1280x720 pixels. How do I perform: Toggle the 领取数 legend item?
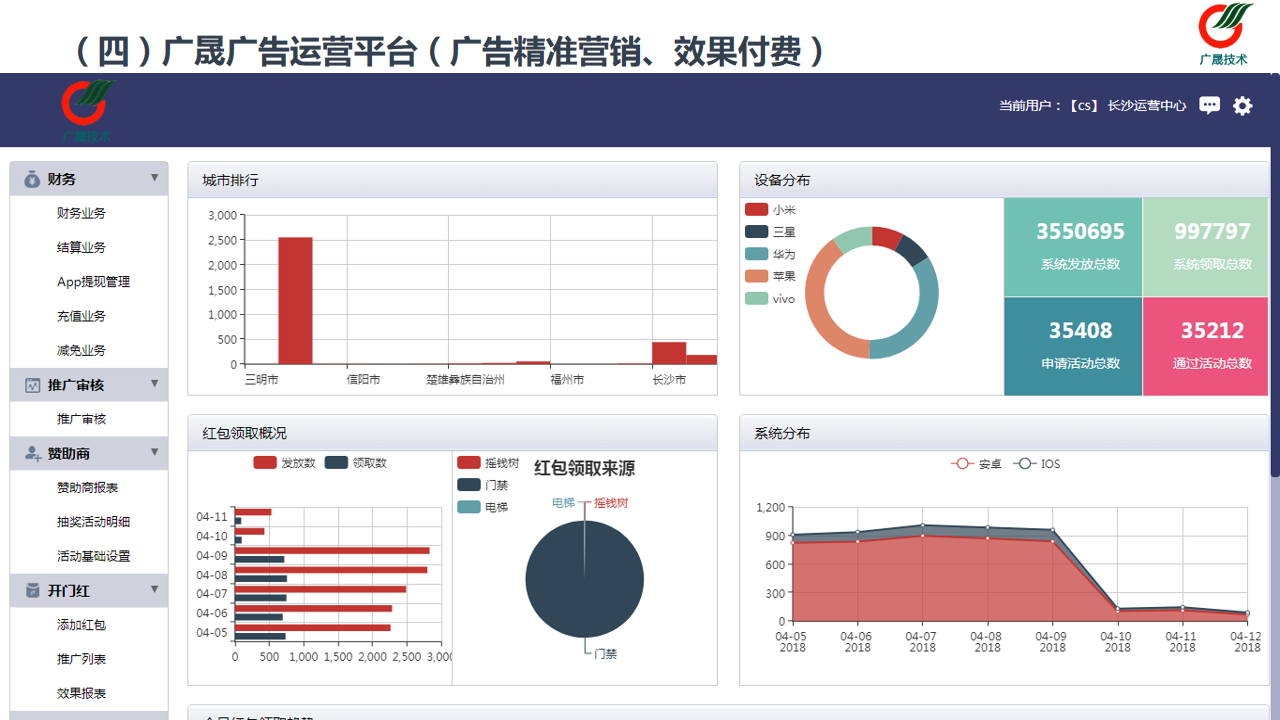tap(356, 463)
